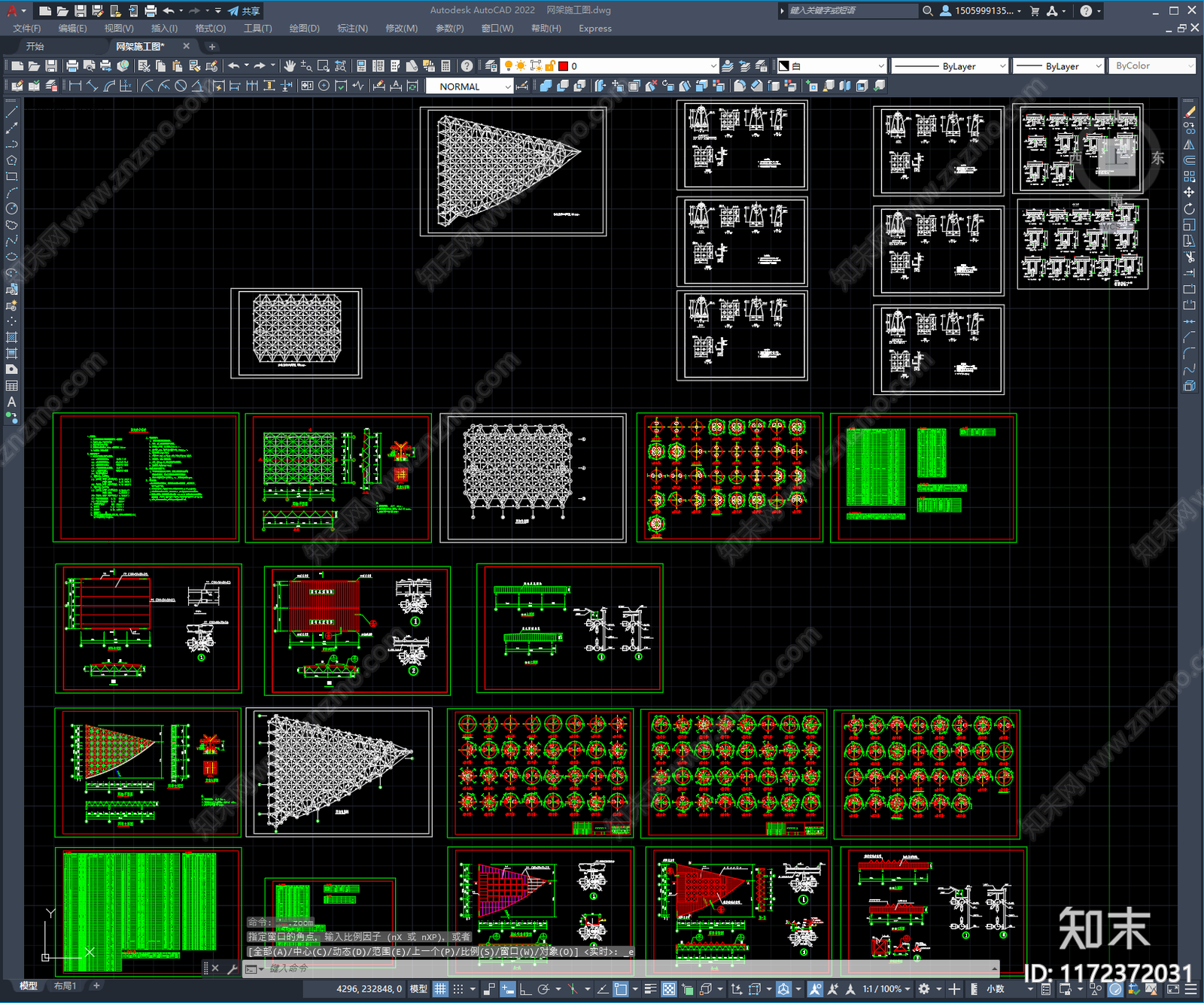Select the Multiline Text A tool
1204x1003 pixels.
pos(11,402)
